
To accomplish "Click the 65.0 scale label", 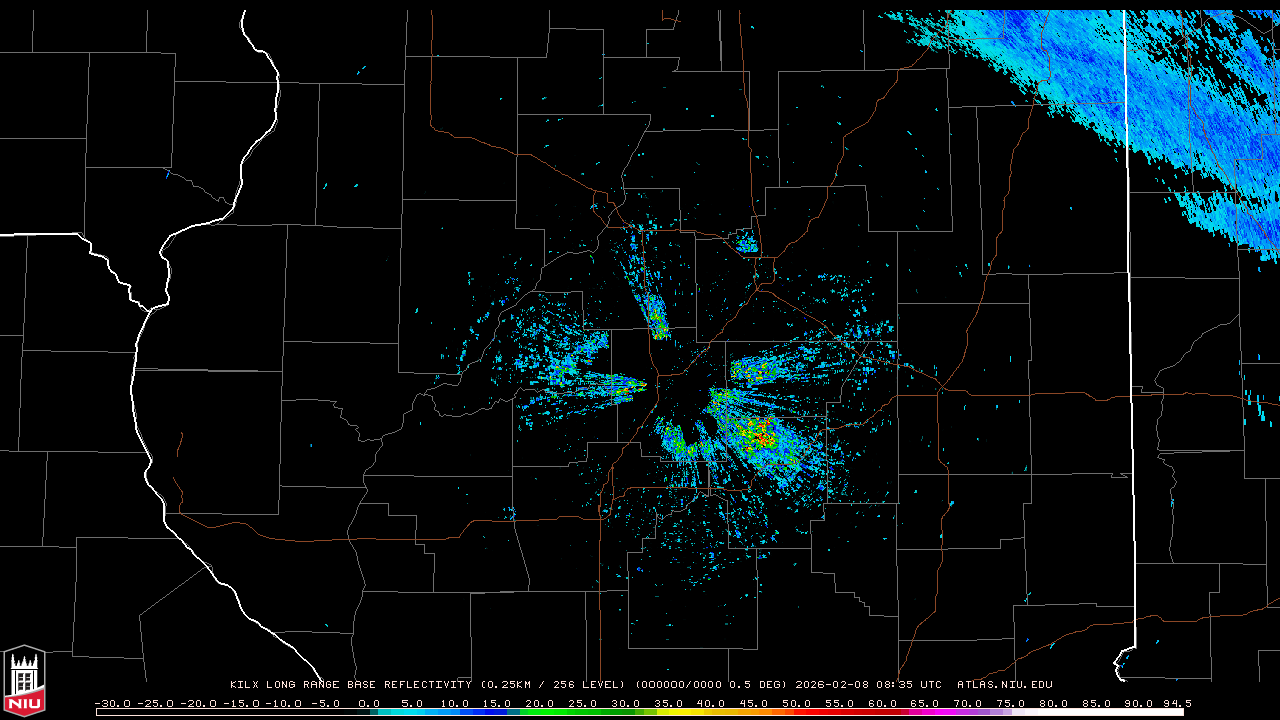I will click(924, 703).
